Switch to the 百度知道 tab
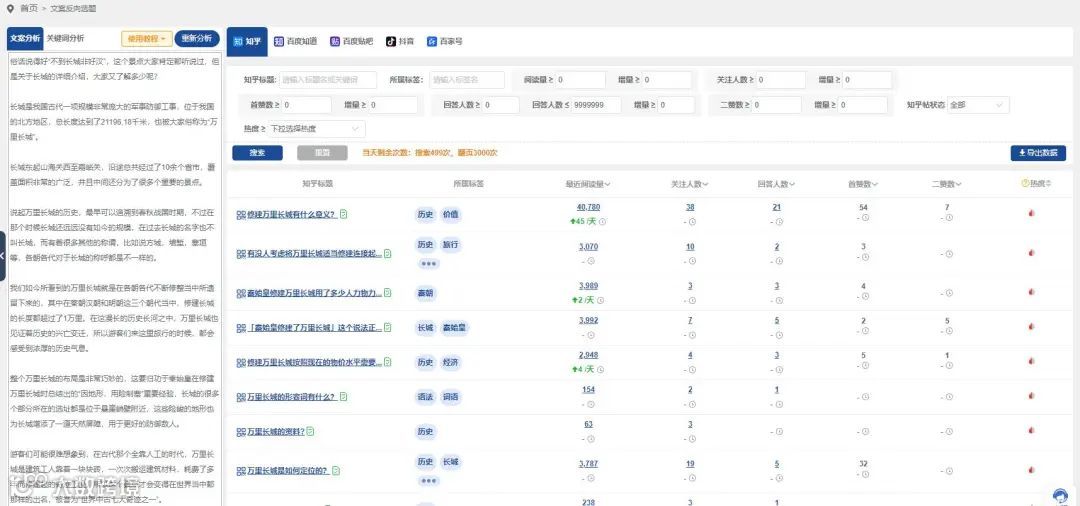 pos(295,41)
